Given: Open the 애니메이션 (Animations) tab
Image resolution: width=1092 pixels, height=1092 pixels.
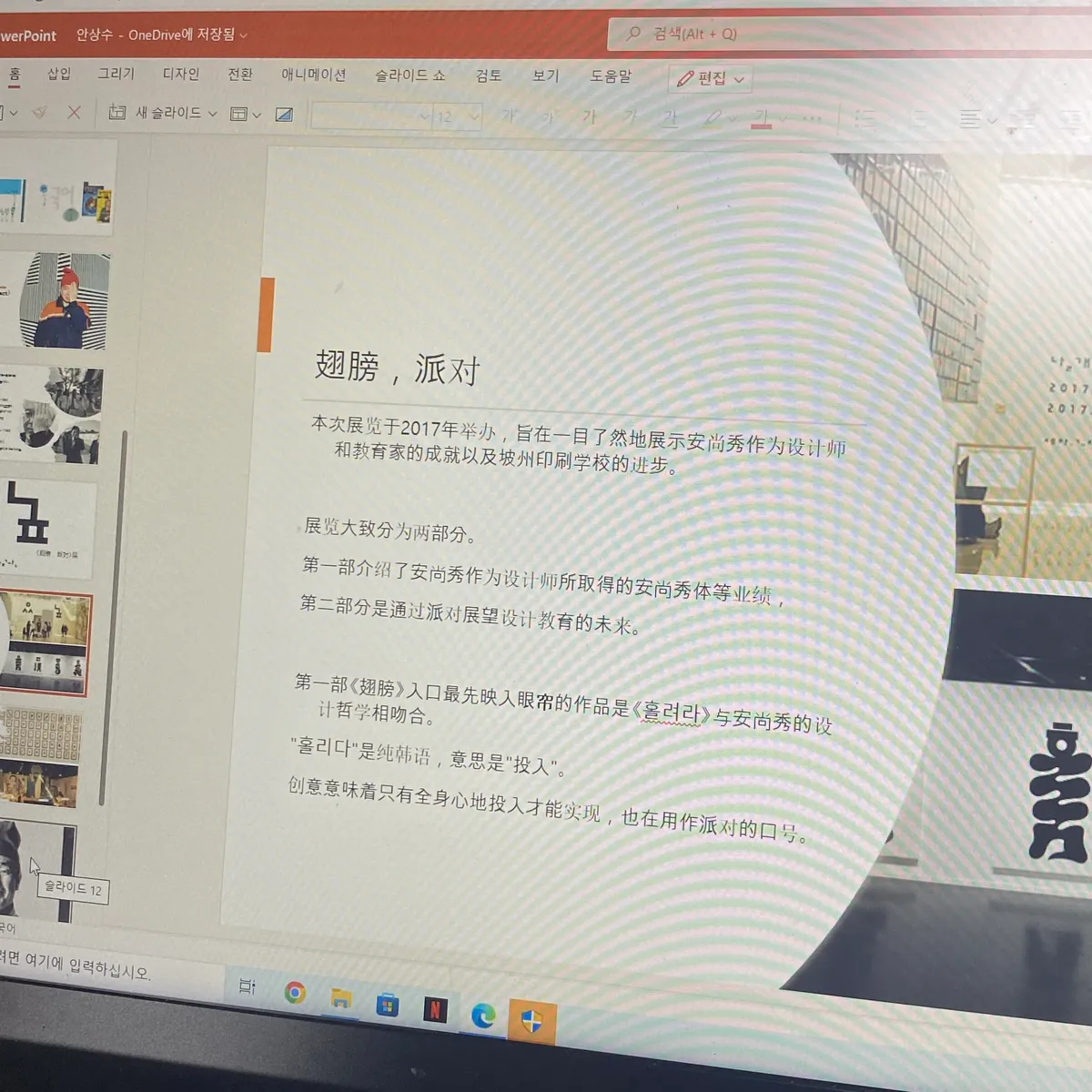Looking at the screenshot, I should [x=313, y=75].
